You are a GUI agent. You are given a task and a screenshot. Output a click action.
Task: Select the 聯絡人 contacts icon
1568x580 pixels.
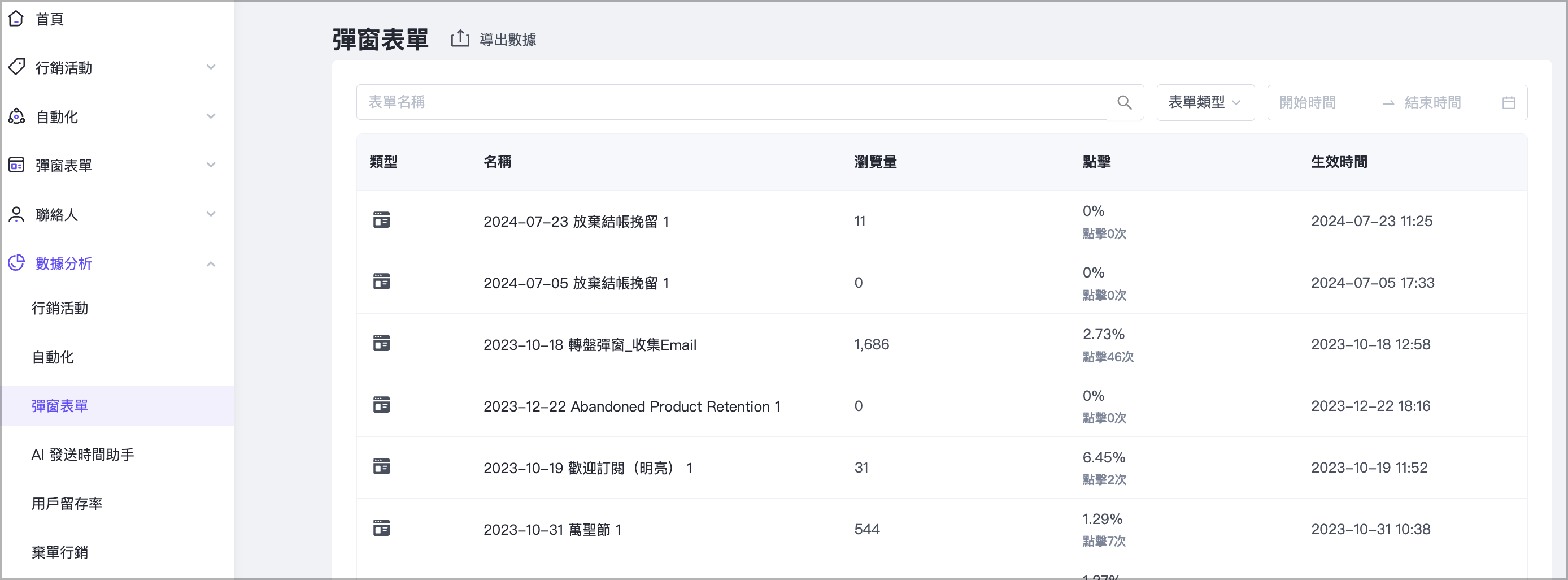click(x=16, y=214)
